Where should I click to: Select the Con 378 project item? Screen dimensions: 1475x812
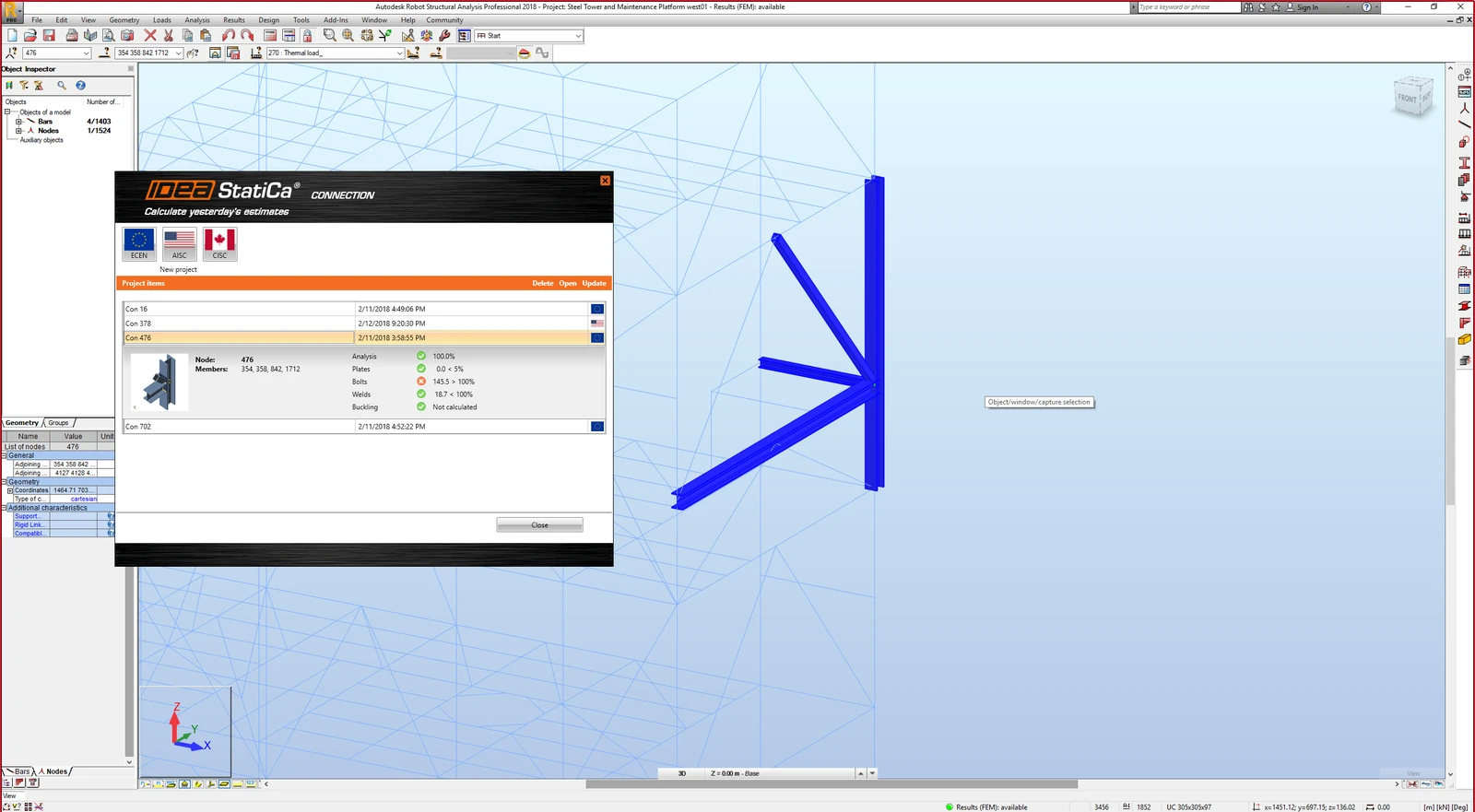(364, 324)
